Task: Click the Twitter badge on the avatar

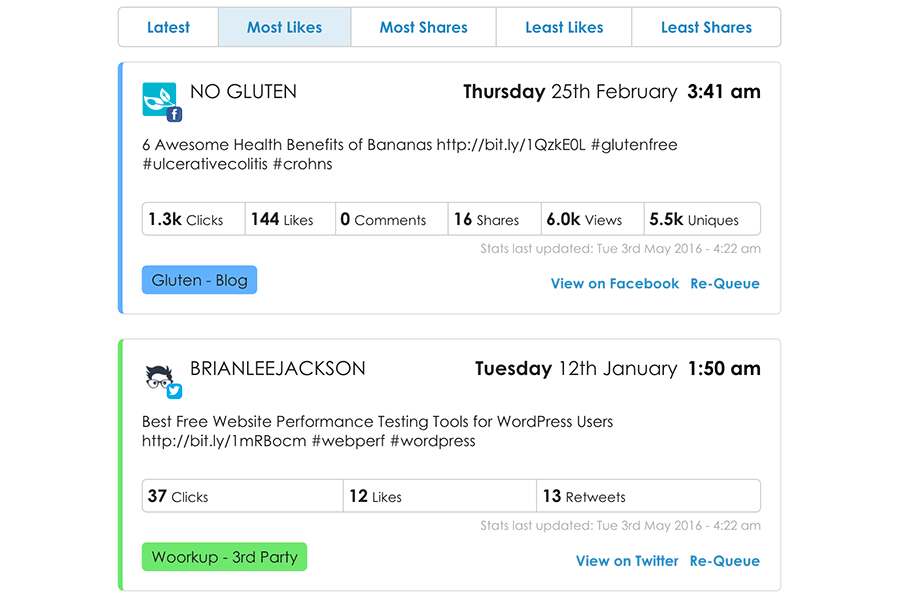Action: [174, 391]
